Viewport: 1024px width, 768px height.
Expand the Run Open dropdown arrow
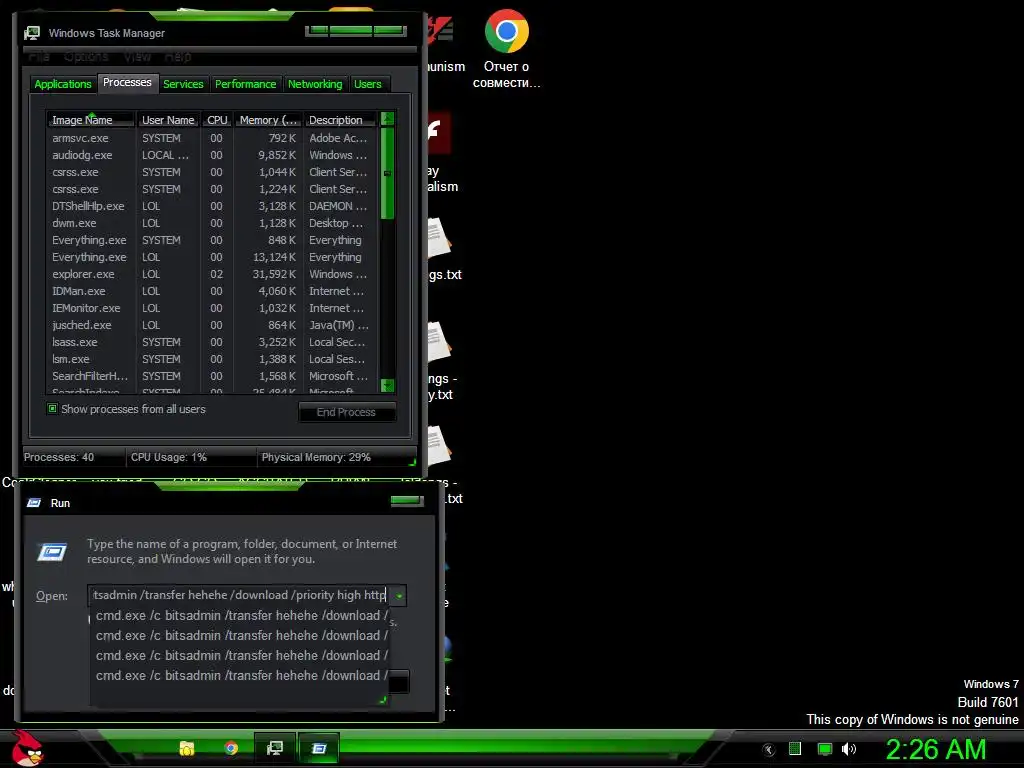click(x=398, y=596)
